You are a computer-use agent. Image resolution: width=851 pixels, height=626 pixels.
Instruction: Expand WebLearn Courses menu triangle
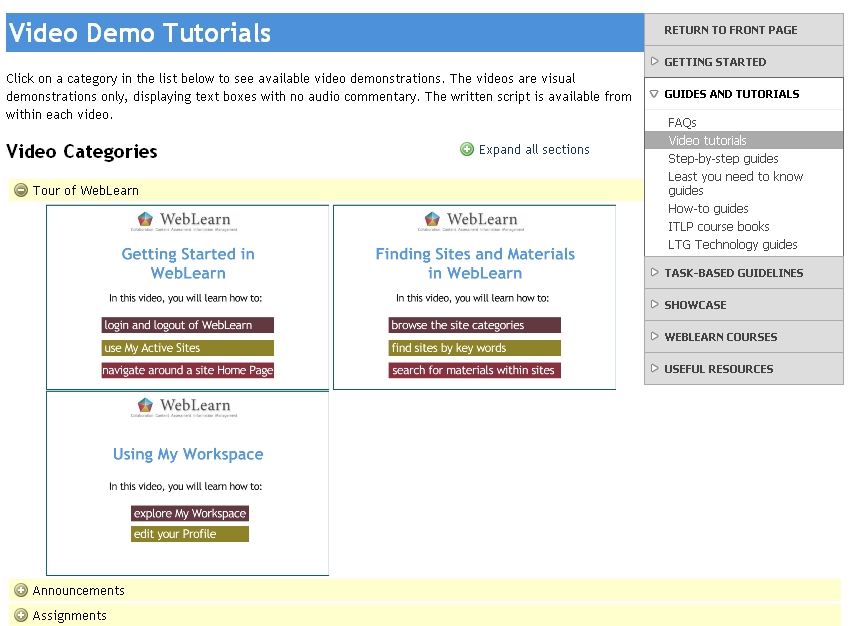pyautogui.click(x=655, y=337)
